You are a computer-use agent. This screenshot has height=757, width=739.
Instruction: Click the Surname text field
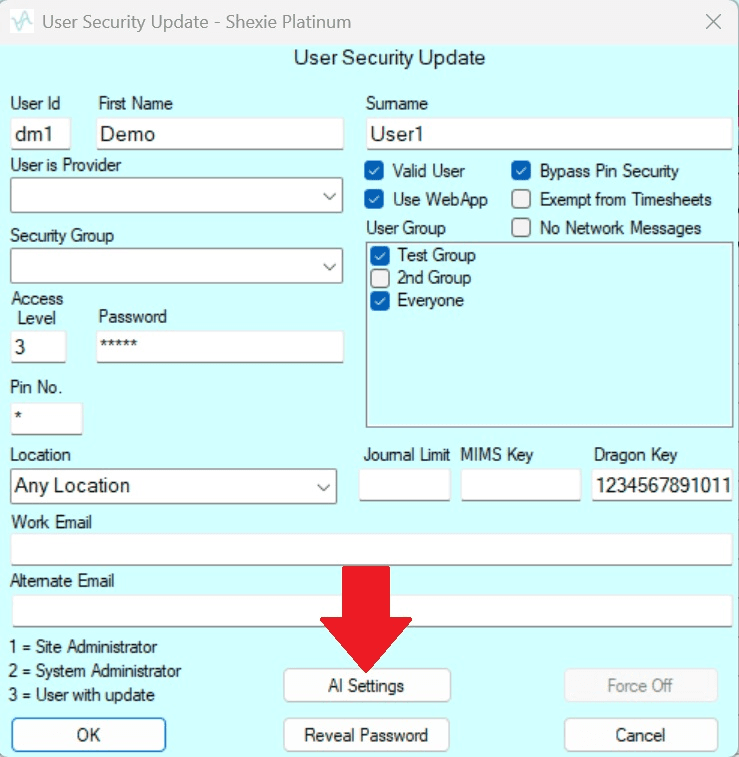tap(549, 134)
